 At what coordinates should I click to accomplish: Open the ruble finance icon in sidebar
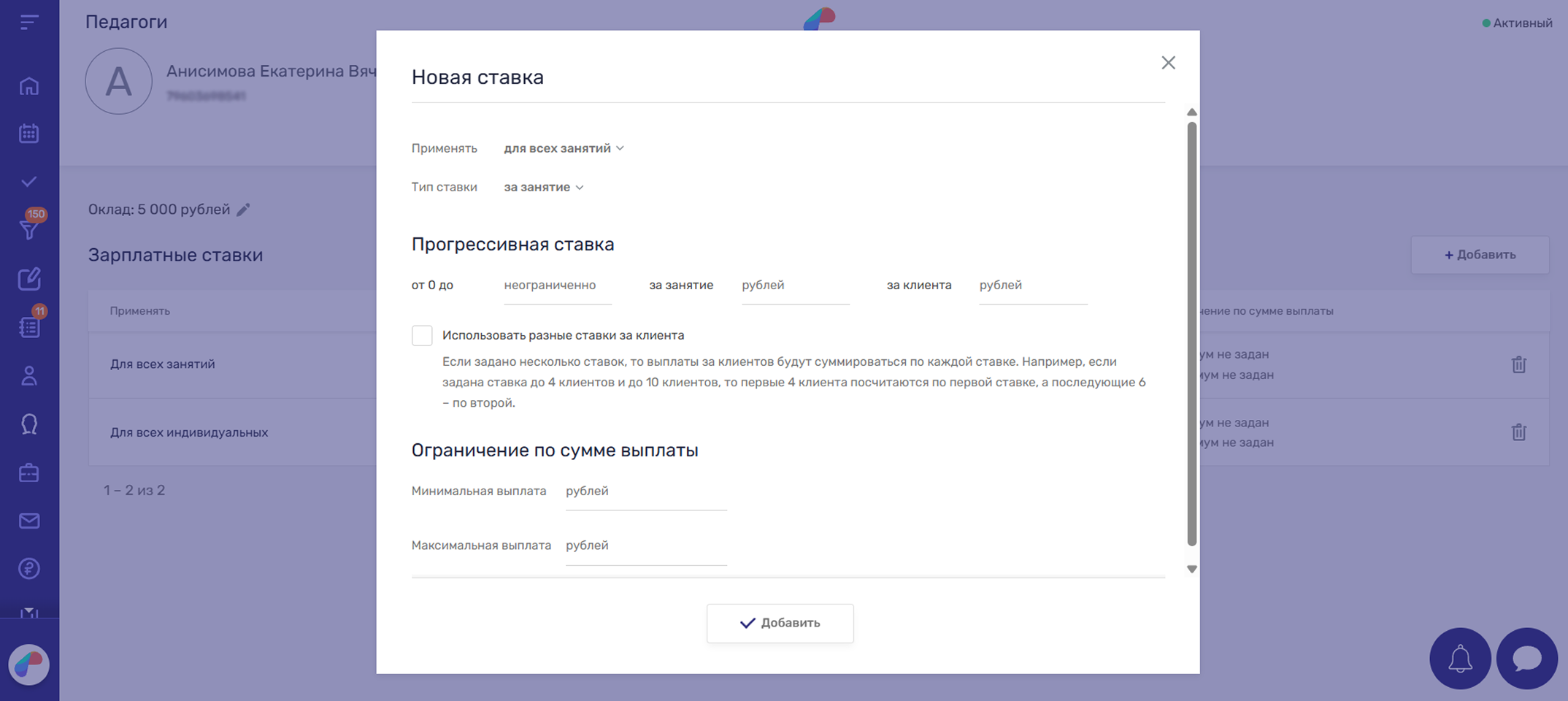(29, 568)
